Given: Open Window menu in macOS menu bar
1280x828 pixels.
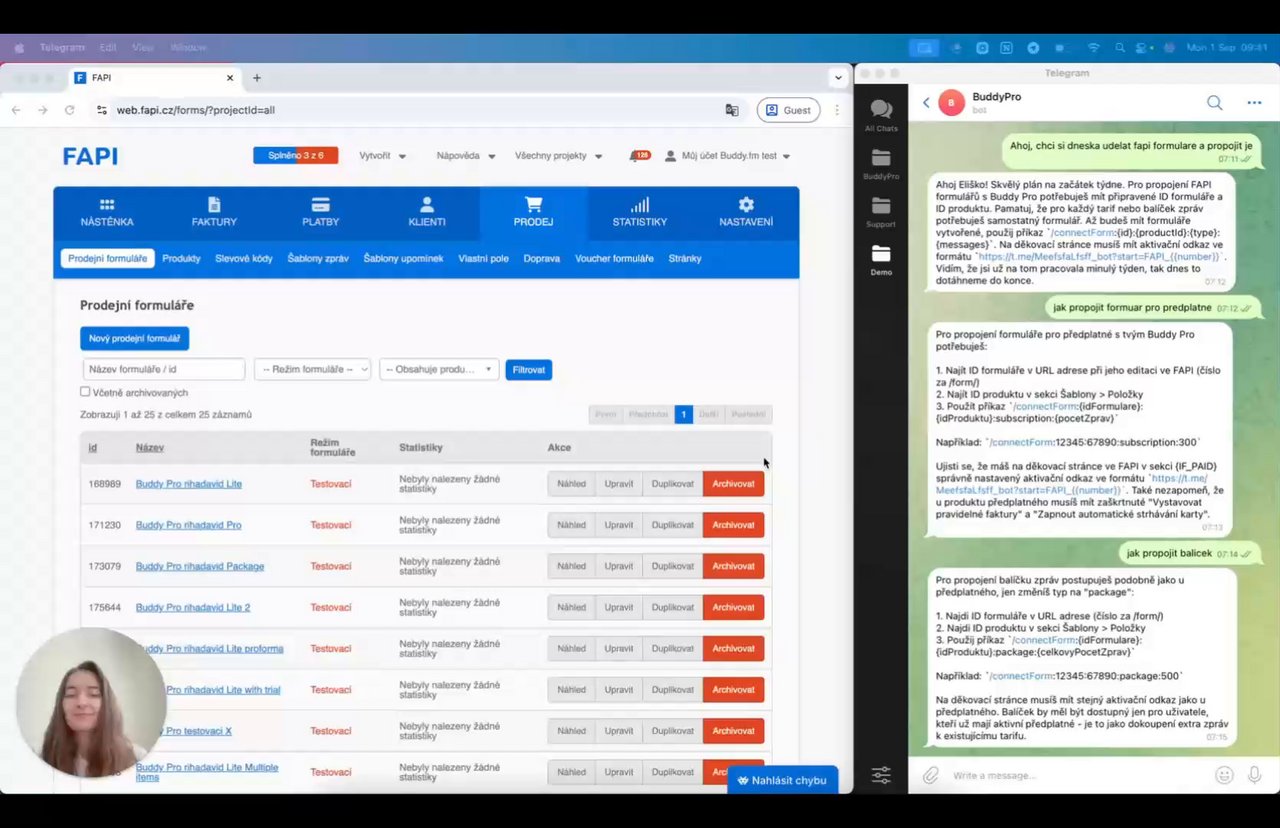Looking at the screenshot, I should click(x=189, y=47).
